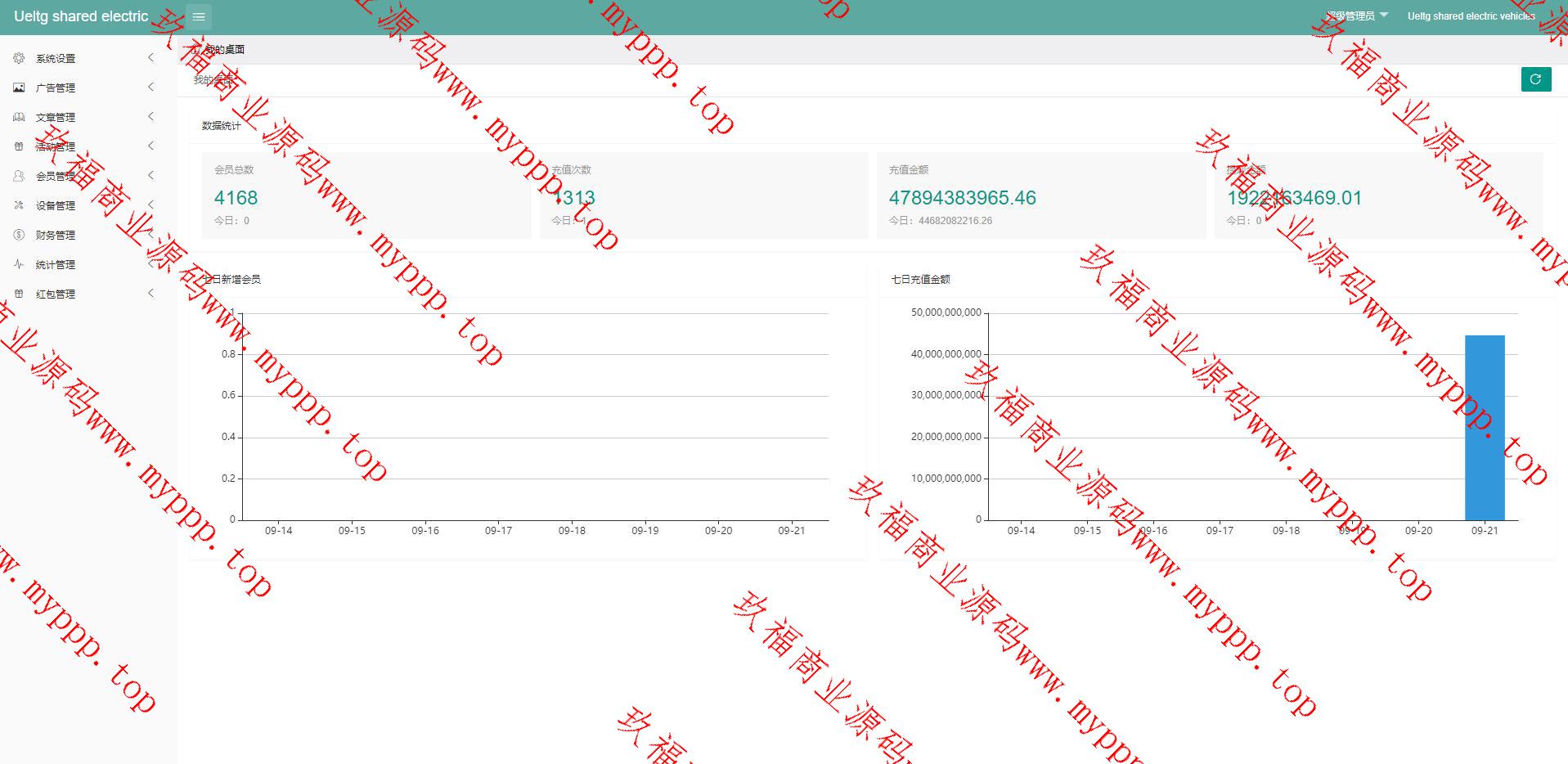1568x764 pixels.
Task: Open the 统计管理 menu label
Action: click(56, 265)
